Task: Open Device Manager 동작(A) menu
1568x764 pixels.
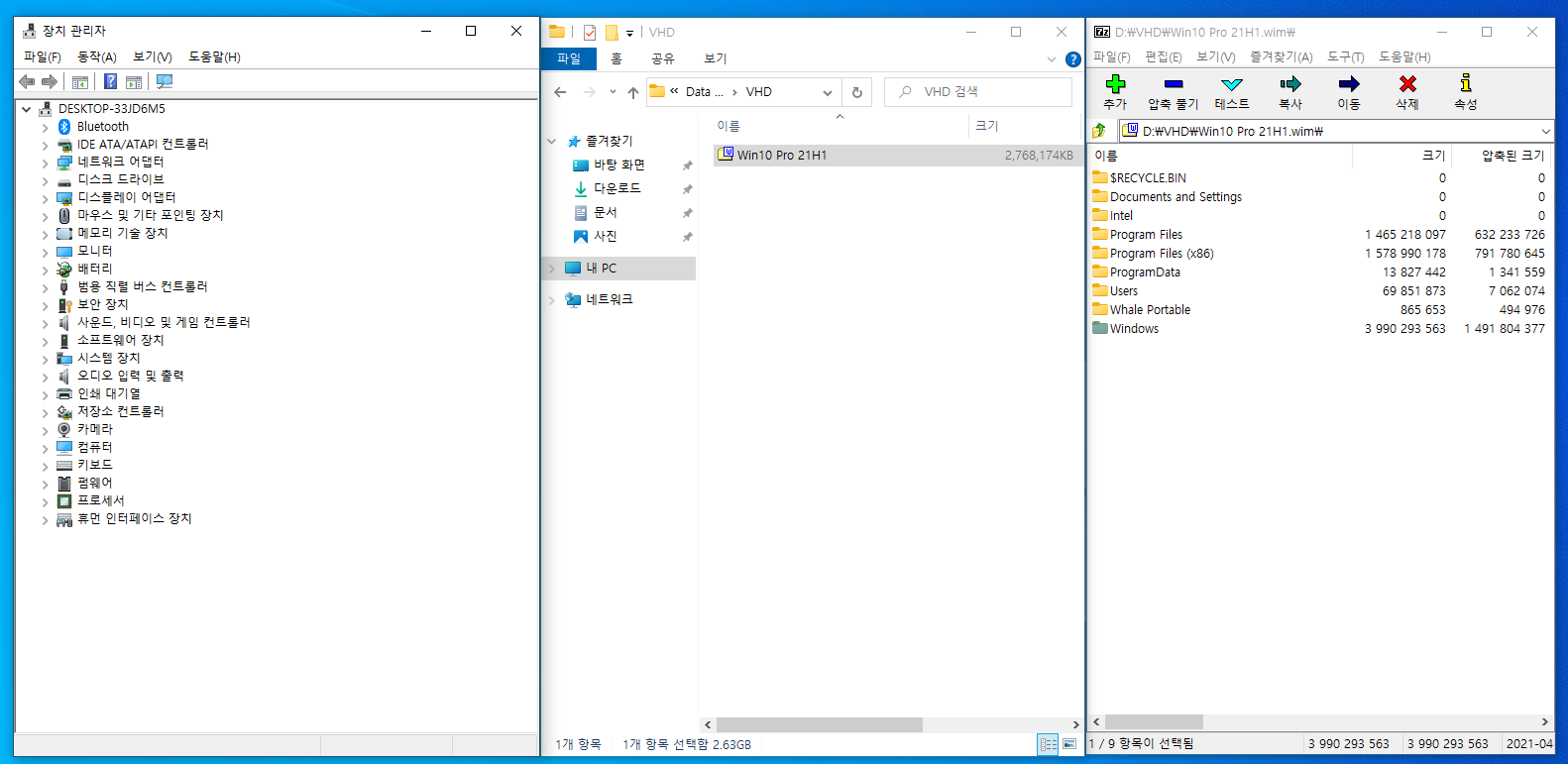Action: point(97,56)
